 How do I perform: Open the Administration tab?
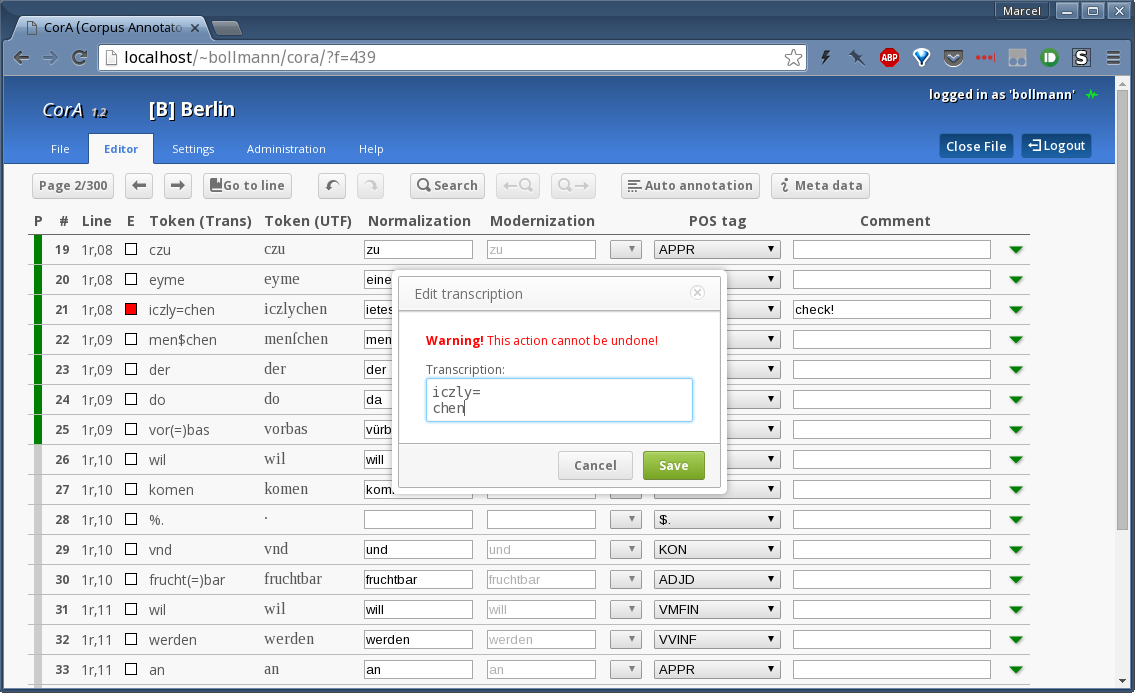click(x=286, y=149)
